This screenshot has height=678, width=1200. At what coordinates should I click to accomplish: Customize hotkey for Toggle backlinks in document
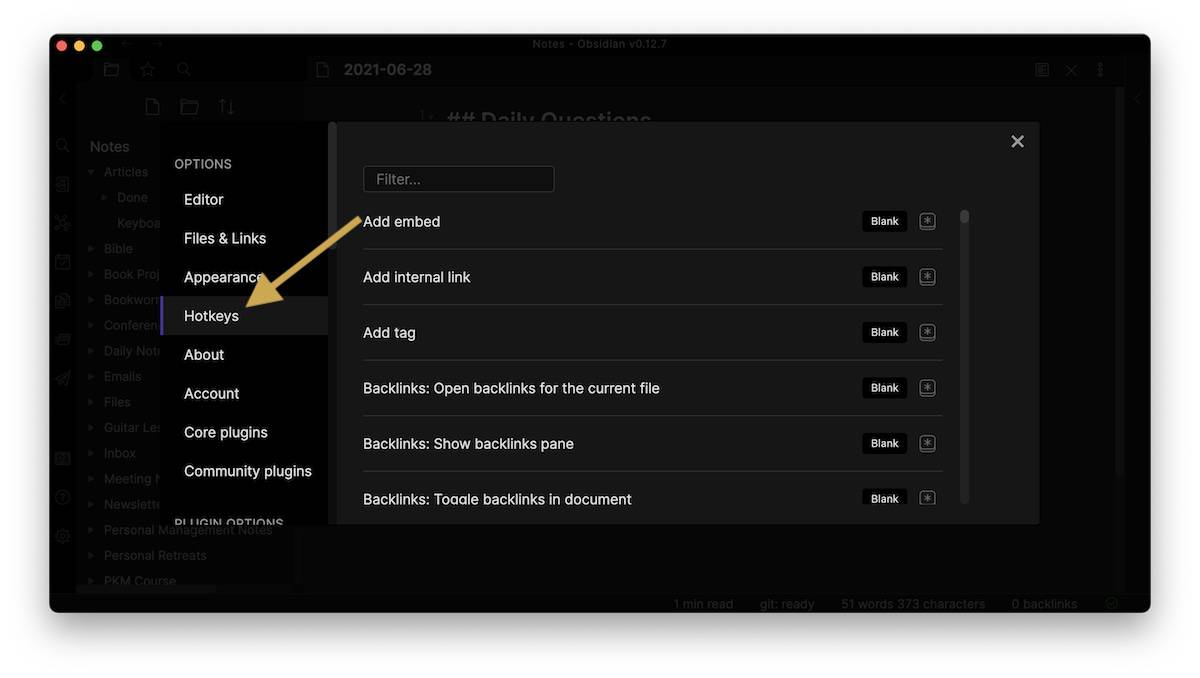click(928, 498)
